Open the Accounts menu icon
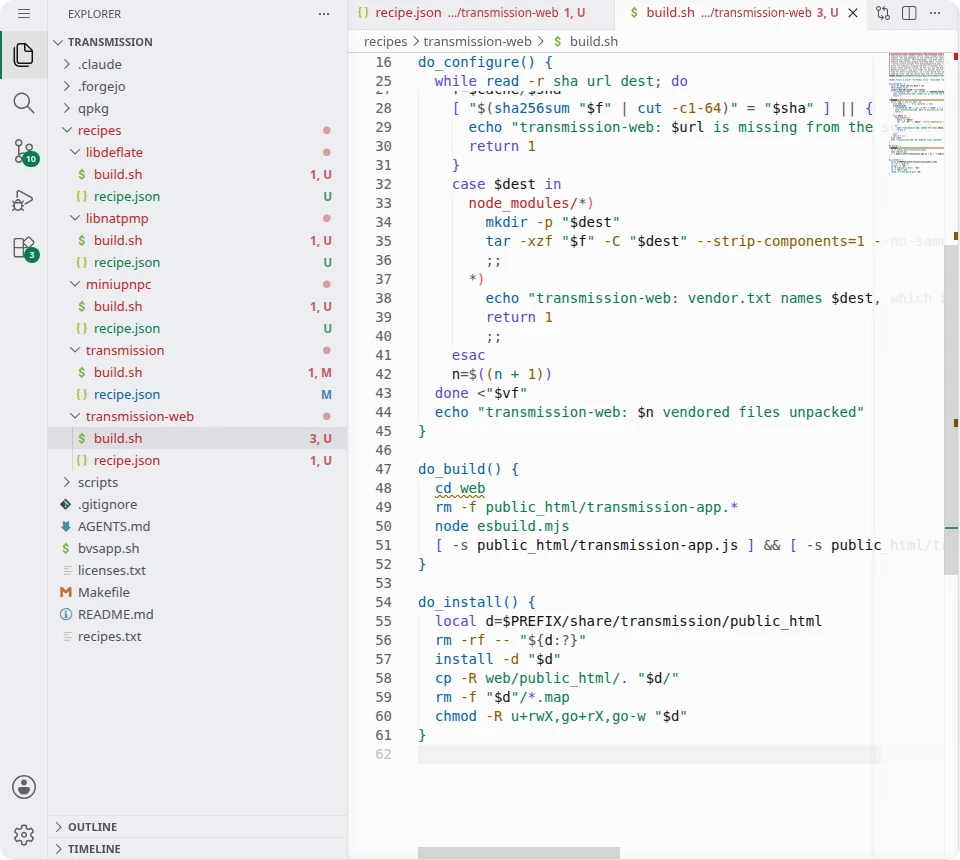Viewport: 960px width, 860px height. click(24, 787)
